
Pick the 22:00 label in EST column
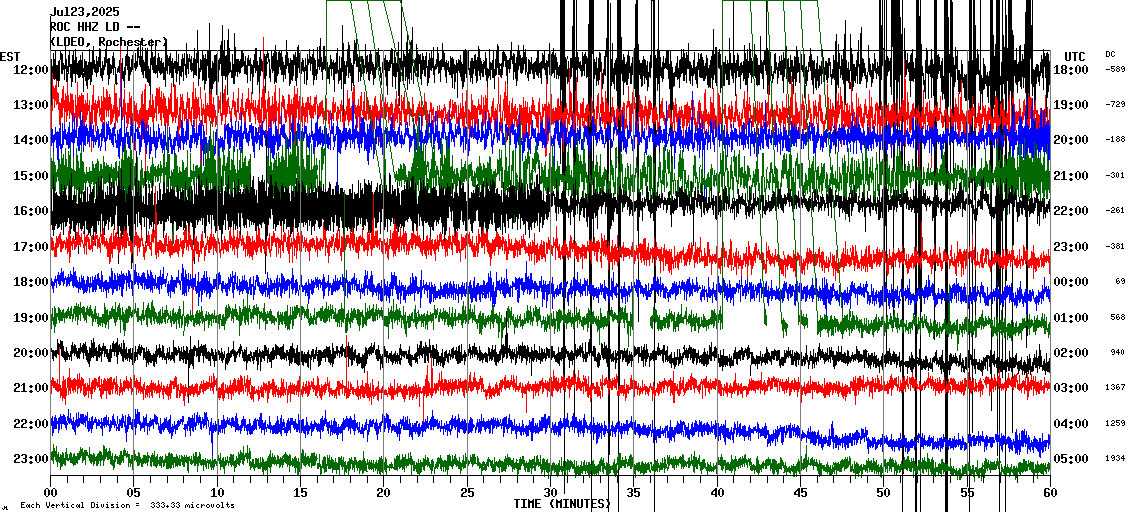point(30,423)
